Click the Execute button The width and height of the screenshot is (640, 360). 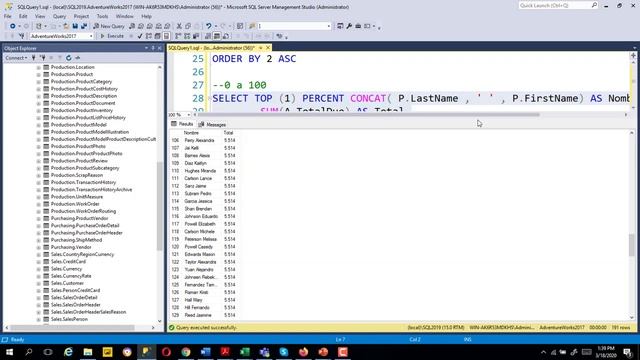[x=112, y=36]
